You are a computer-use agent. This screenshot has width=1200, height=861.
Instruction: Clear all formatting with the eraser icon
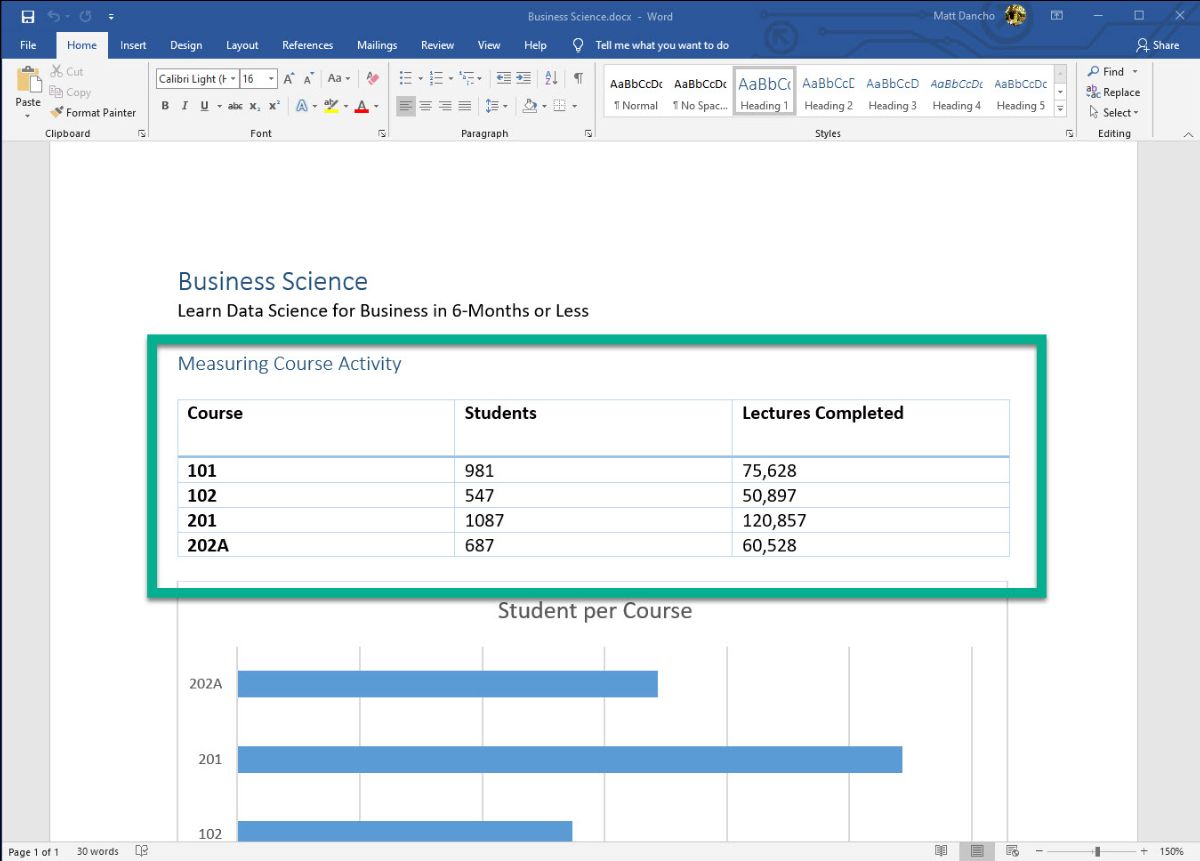tap(372, 78)
